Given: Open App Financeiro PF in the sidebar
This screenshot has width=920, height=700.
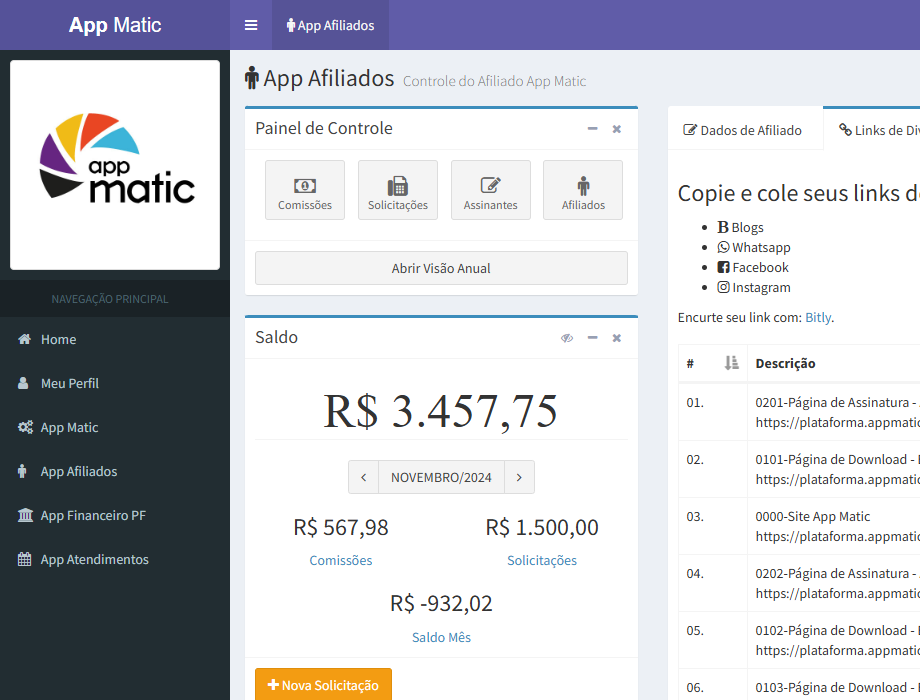Looking at the screenshot, I should point(94,515).
